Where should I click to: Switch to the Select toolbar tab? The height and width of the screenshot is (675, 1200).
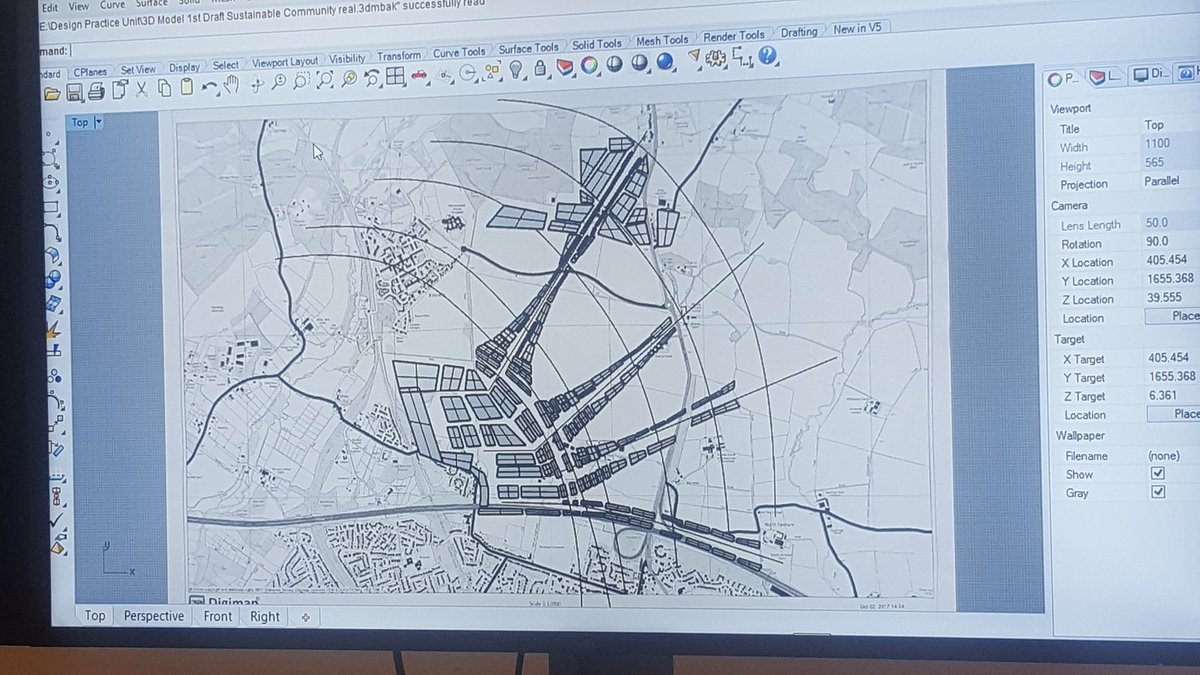pyautogui.click(x=225, y=66)
